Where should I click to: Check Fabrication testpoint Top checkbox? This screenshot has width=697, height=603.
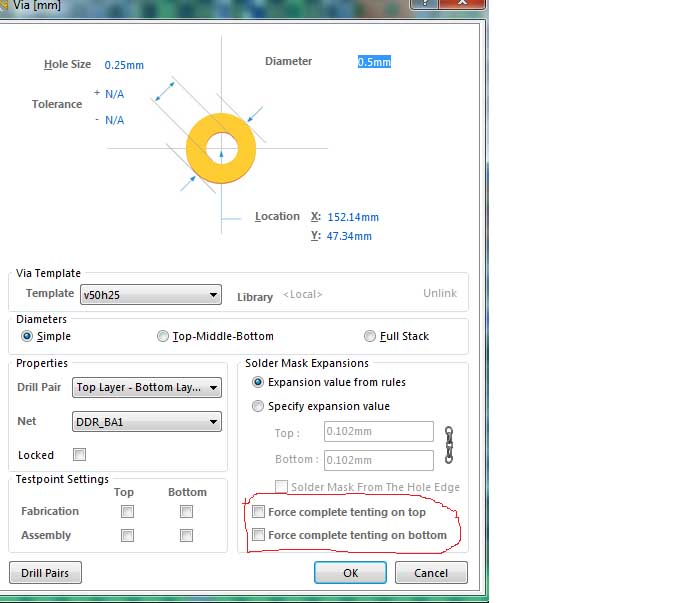point(127,511)
